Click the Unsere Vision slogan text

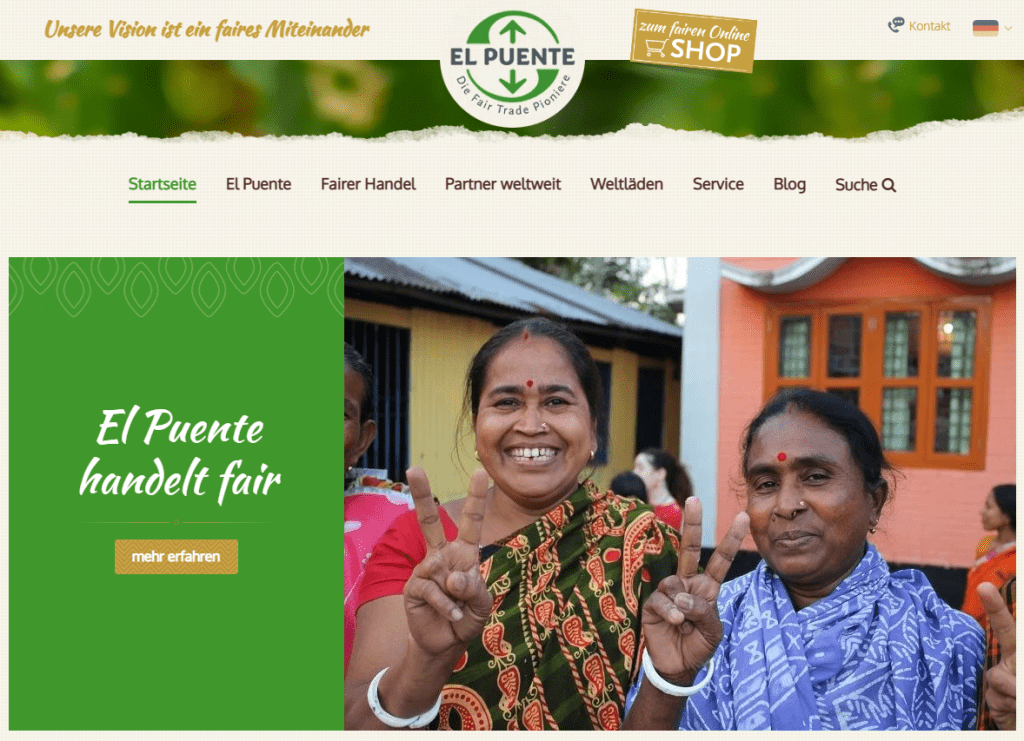coord(206,29)
